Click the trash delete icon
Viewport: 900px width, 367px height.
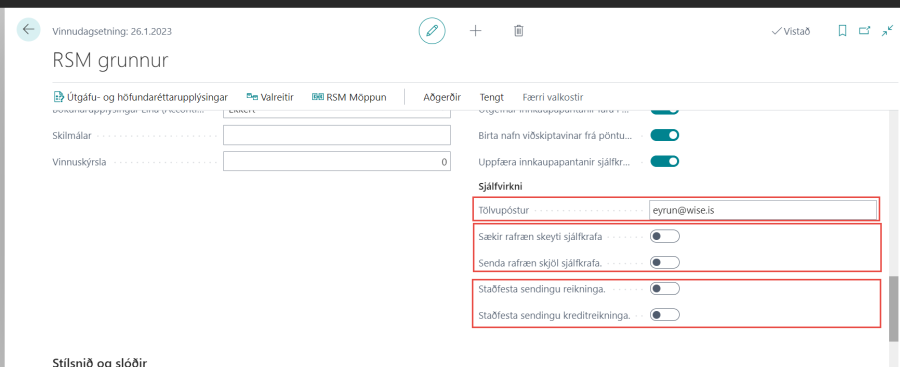(x=518, y=31)
